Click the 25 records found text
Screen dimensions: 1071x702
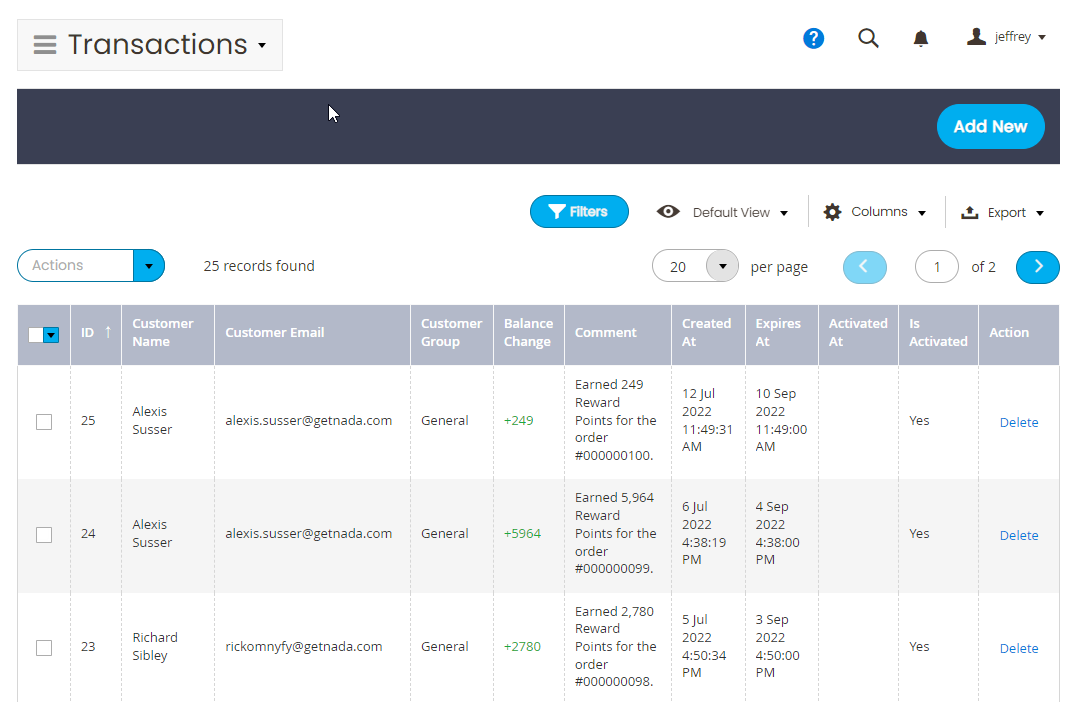click(259, 266)
